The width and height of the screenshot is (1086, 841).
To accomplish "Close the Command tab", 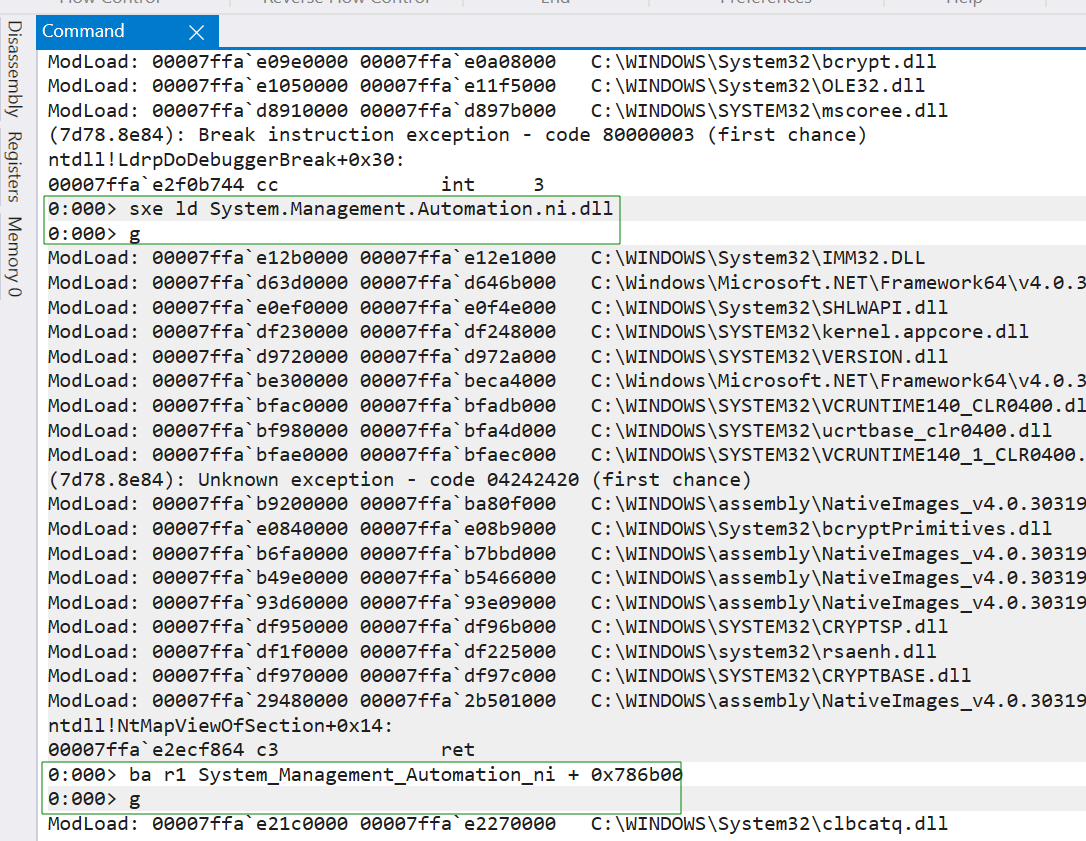I will [197, 33].
